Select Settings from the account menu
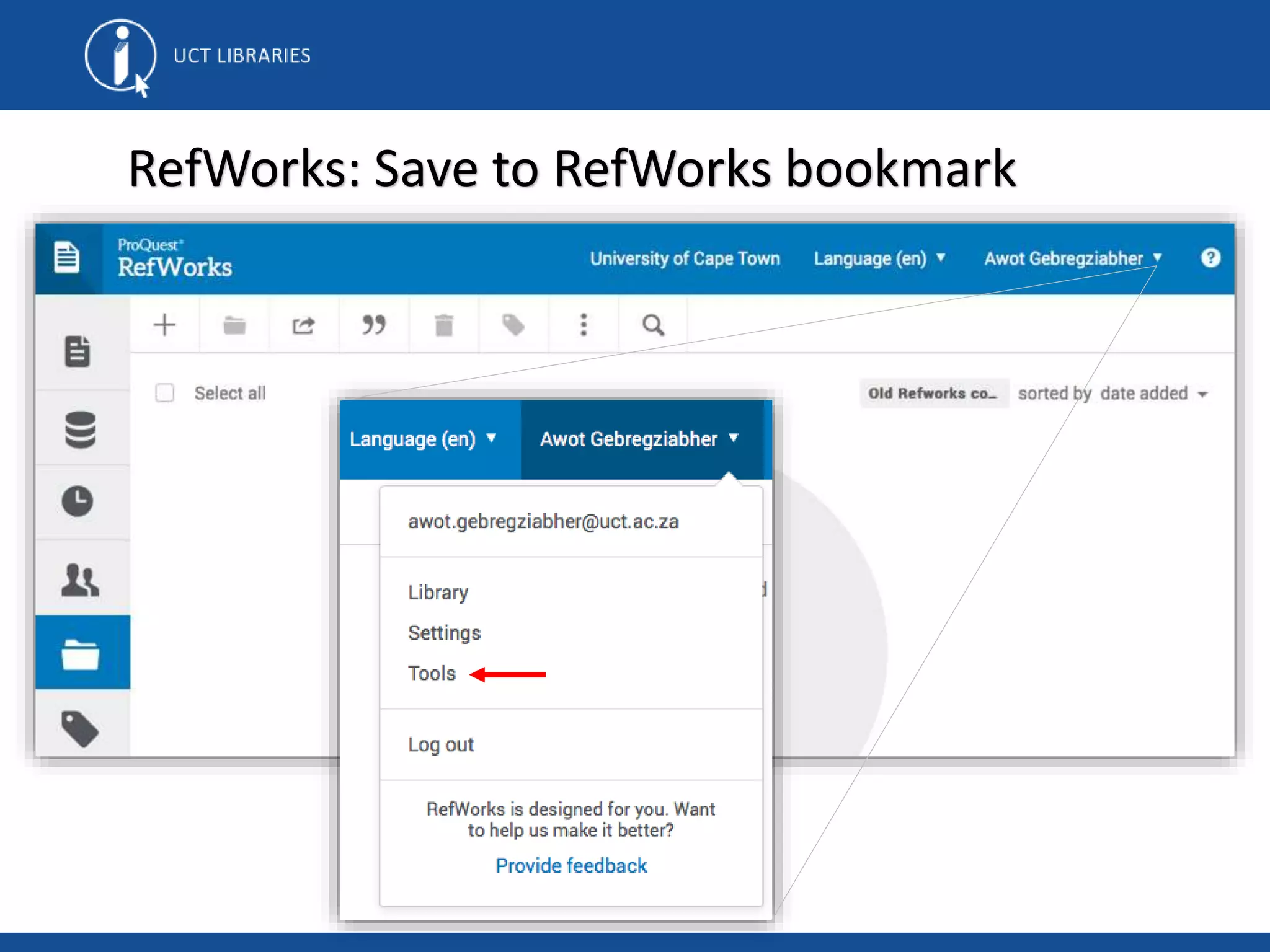The width and height of the screenshot is (1270, 952). (x=444, y=633)
